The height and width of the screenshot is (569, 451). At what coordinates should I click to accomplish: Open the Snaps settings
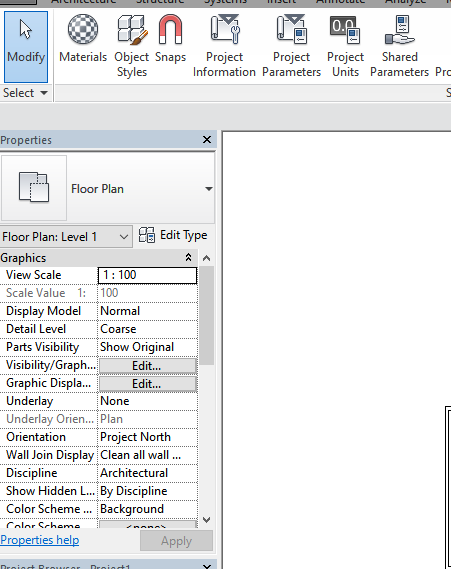[170, 39]
